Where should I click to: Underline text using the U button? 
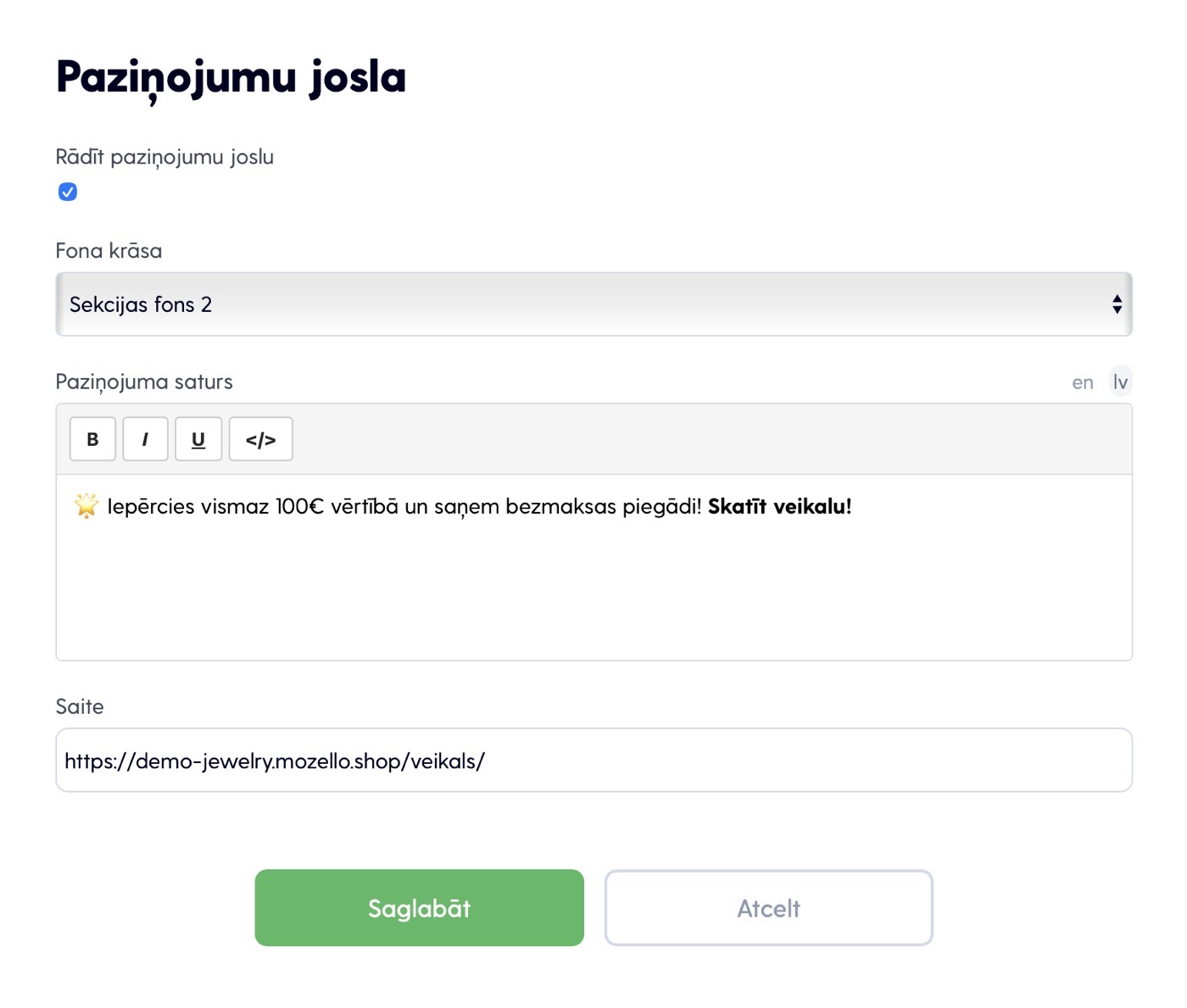coord(198,439)
